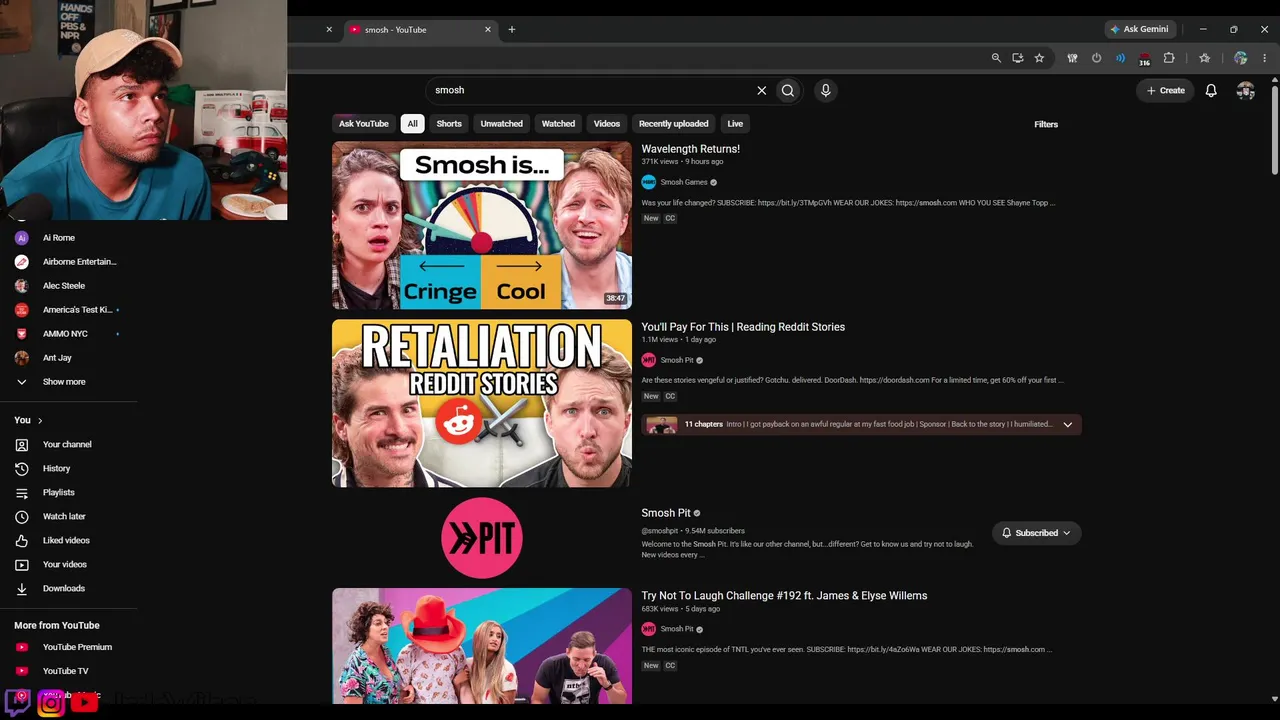Open a new browser tab with plus

pos(512,29)
